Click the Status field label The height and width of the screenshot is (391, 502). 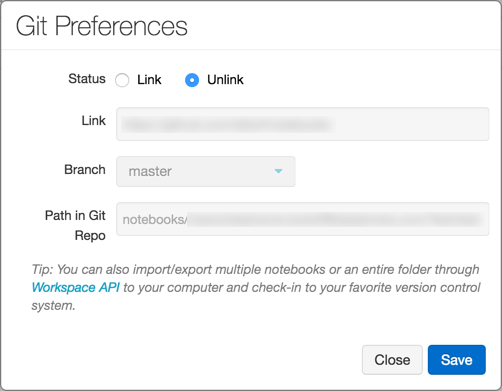87,79
